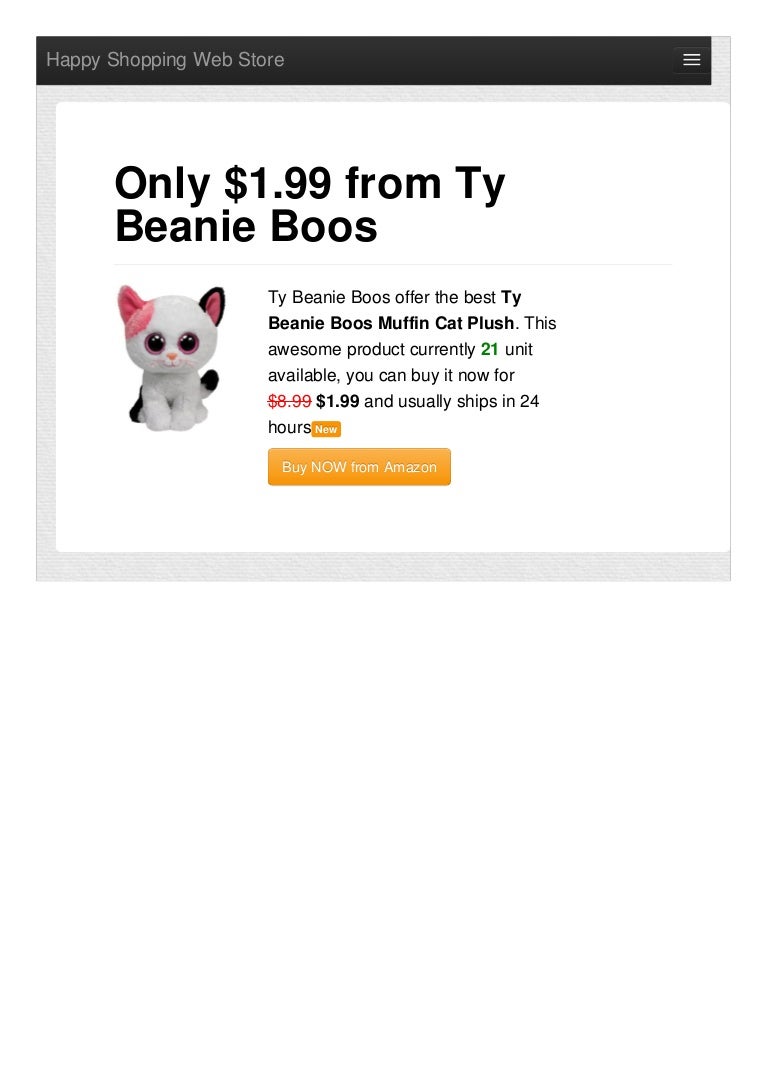Viewport: 768px width, 1087px height.
Task: Click 'Ty Beanie Boos offer the best' text
Action: pos(382,297)
